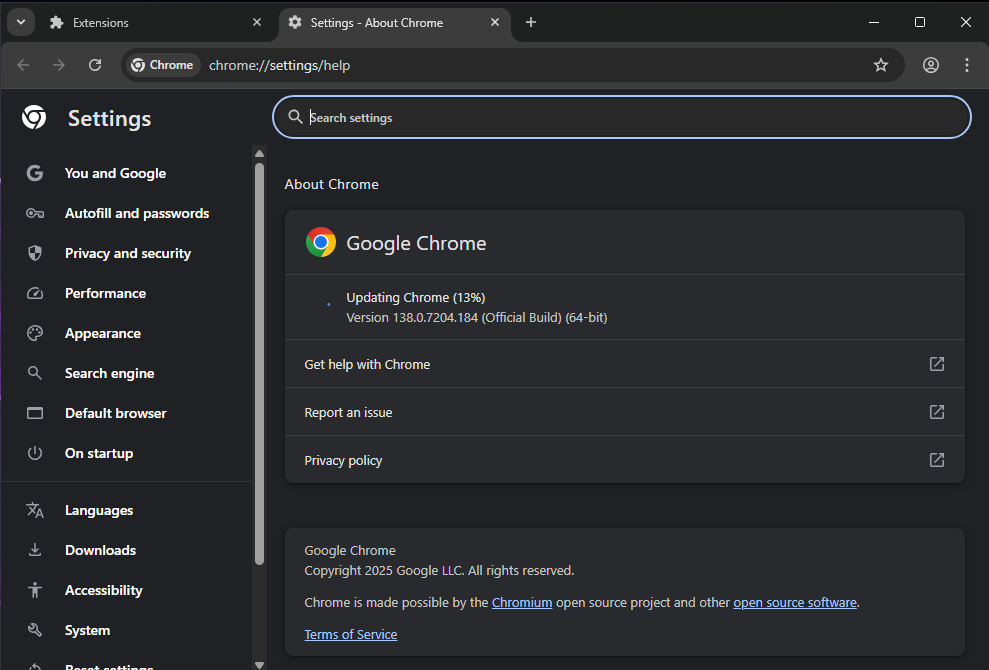Open the open source software link
This screenshot has width=989, height=670.
[795, 602]
